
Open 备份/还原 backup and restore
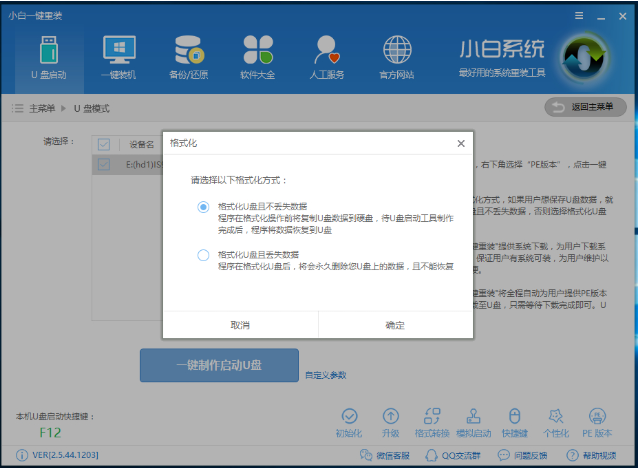[190, 56]
